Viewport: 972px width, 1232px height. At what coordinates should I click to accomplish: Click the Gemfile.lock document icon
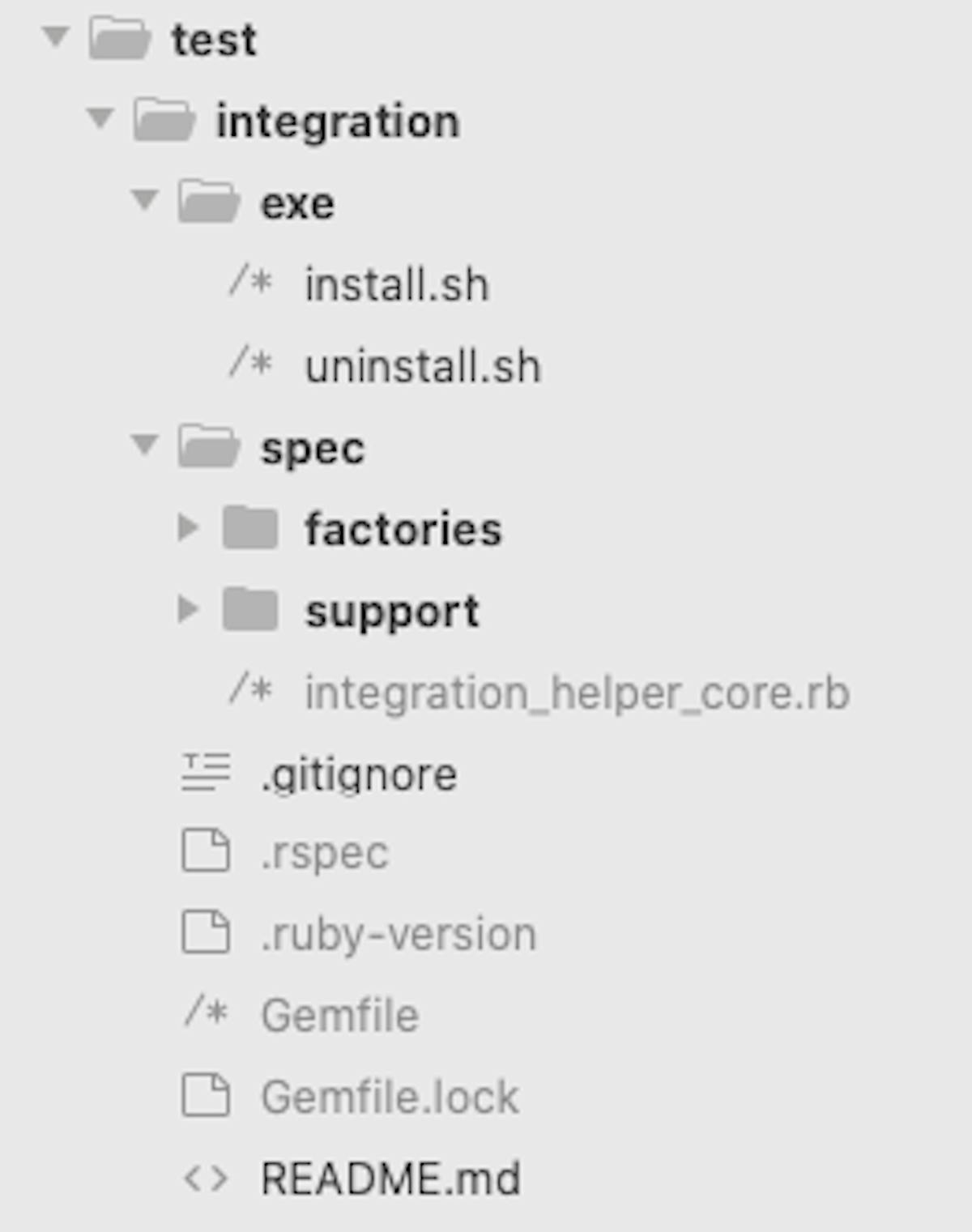[x=206, y=1096]
